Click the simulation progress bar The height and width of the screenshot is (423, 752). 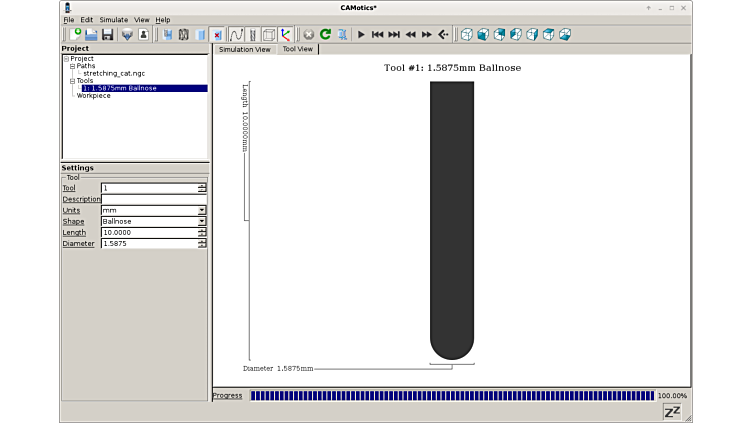pos(451,396)
